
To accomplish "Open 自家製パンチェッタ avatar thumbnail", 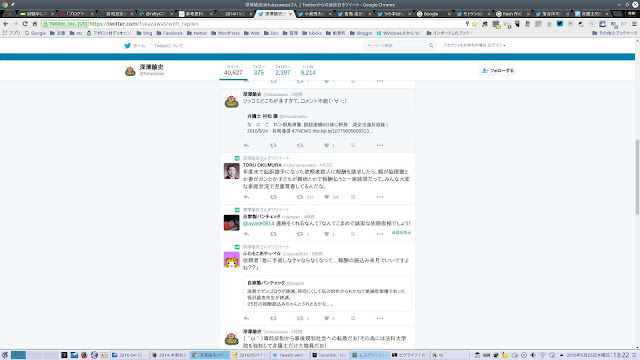I will click(231, 223).
